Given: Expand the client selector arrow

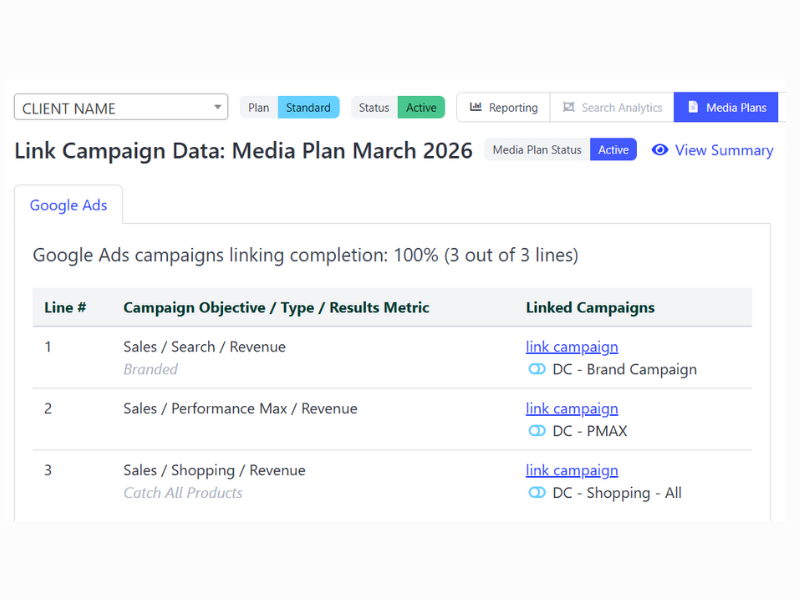Looking at the screenshot, I should tap(217, 107).
